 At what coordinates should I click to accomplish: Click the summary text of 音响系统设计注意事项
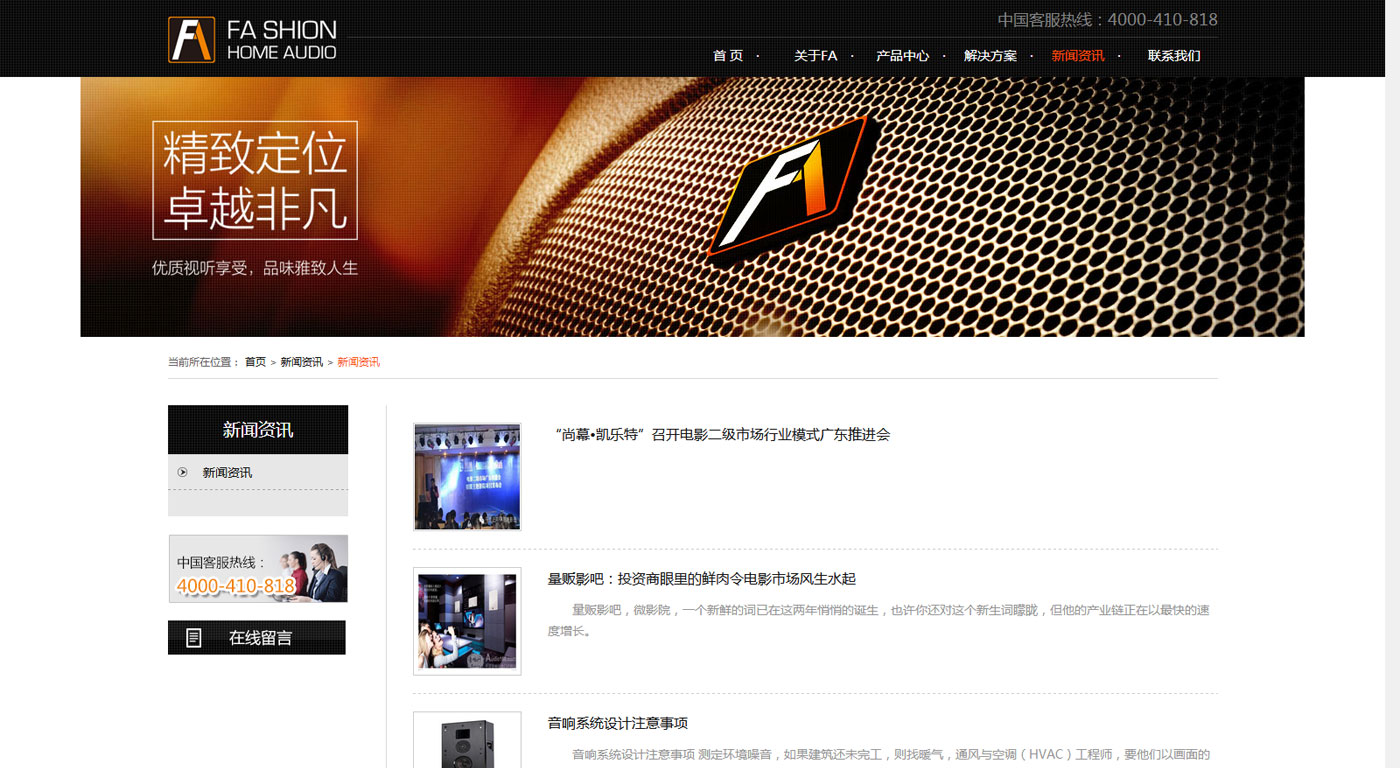click(890, 755)
